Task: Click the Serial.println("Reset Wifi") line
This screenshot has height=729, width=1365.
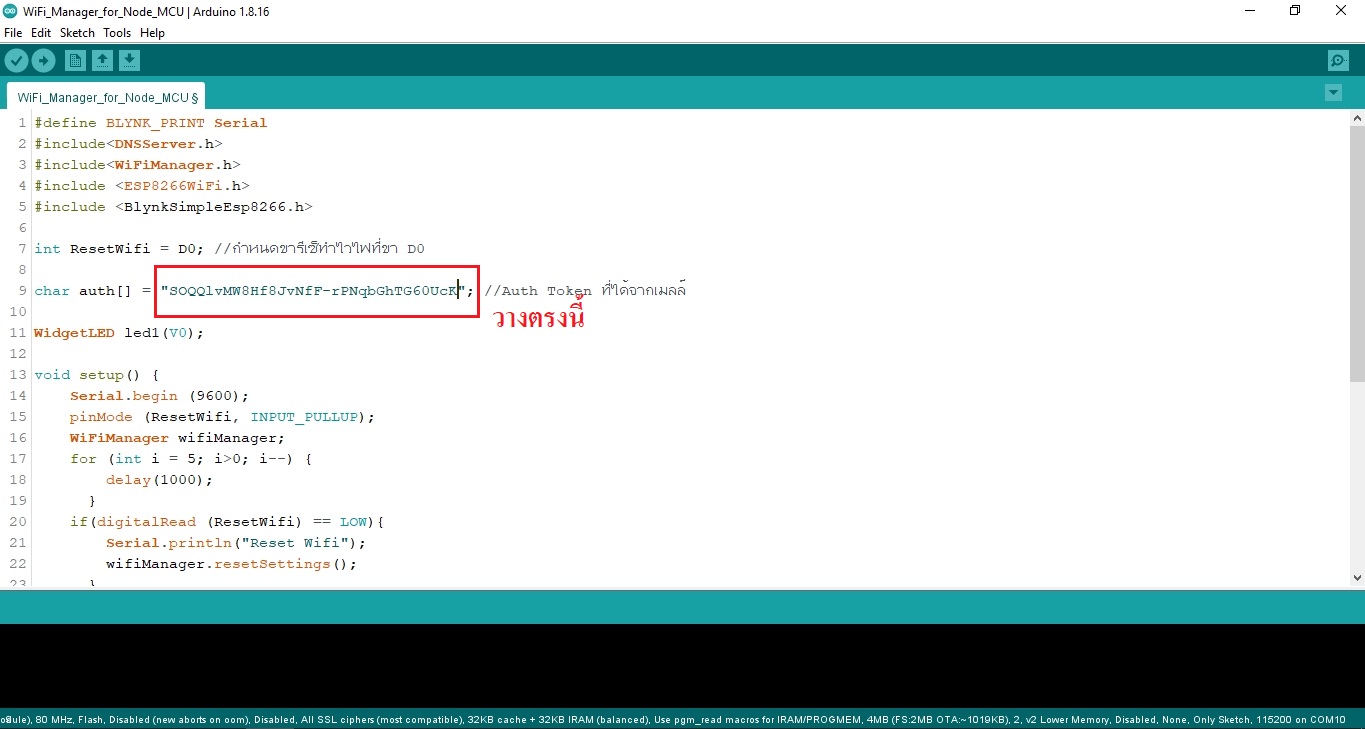Action: (236, 543)
